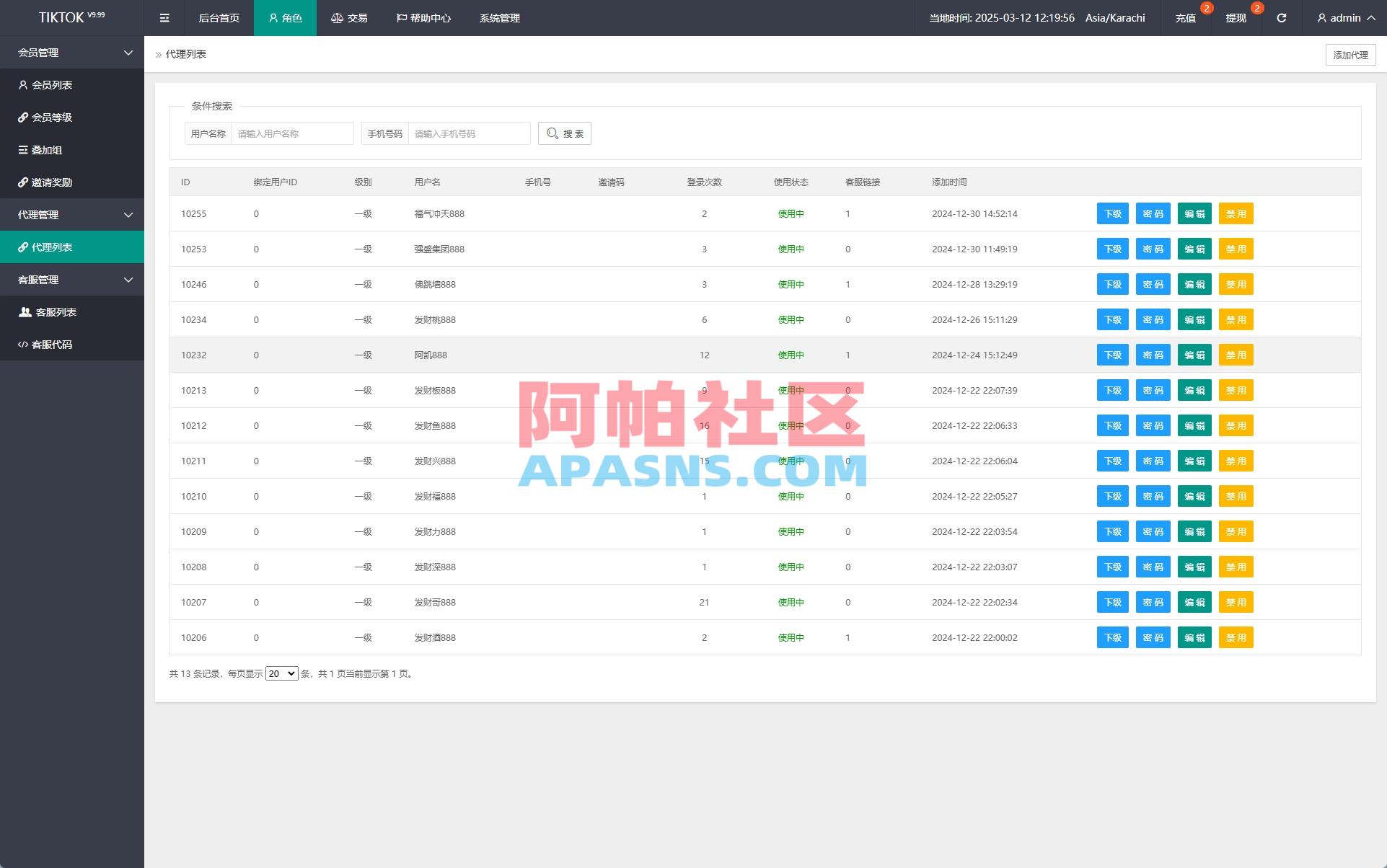Collapse the 会员管理 section chevron

coord(128,53)
